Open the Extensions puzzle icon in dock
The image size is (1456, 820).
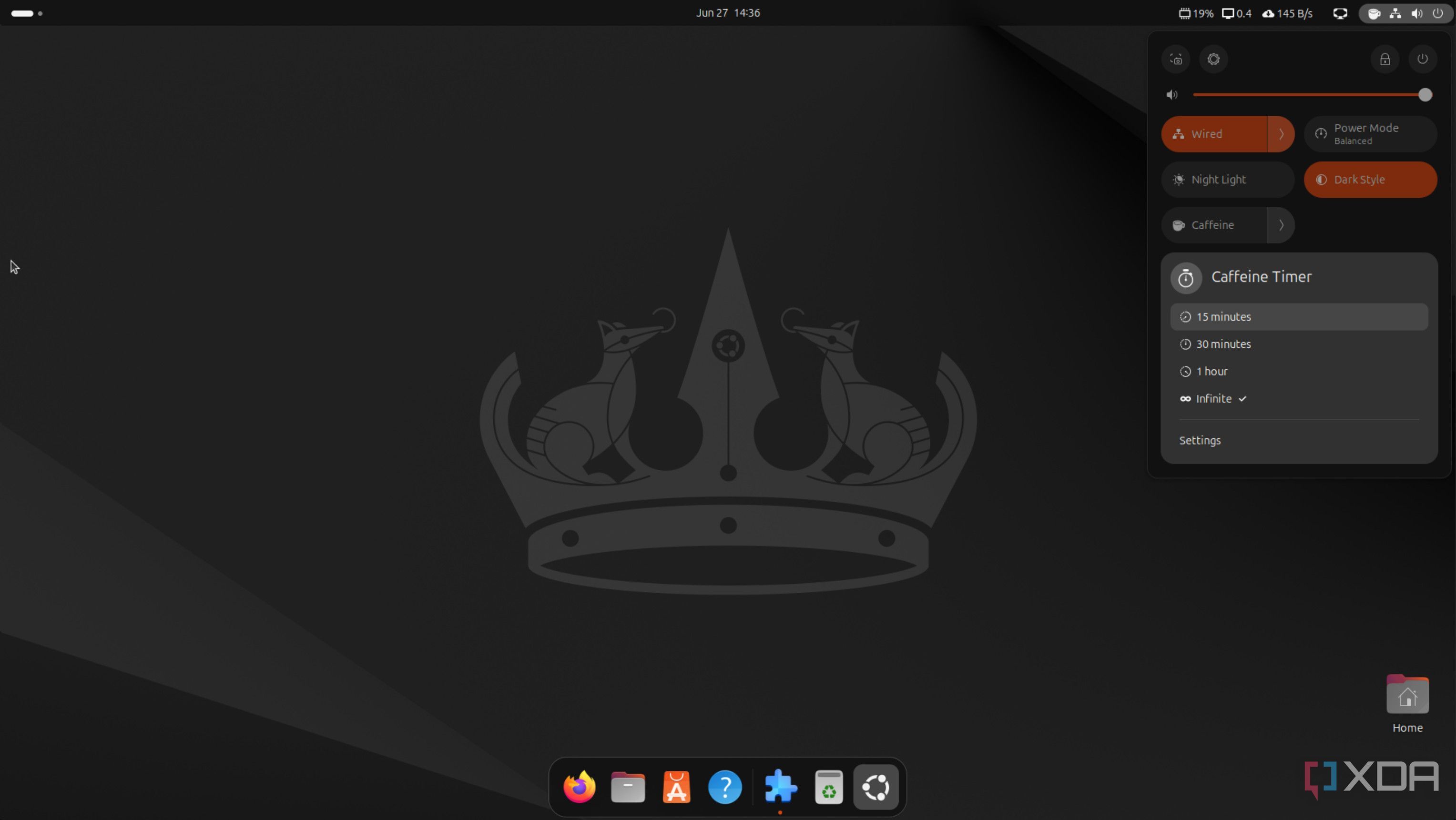coord(780,787)
